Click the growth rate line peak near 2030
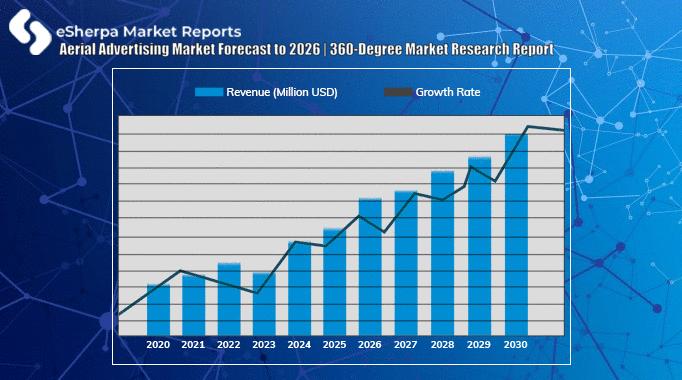This screenshot has width=682, height=380. click(x=528, y=127)
